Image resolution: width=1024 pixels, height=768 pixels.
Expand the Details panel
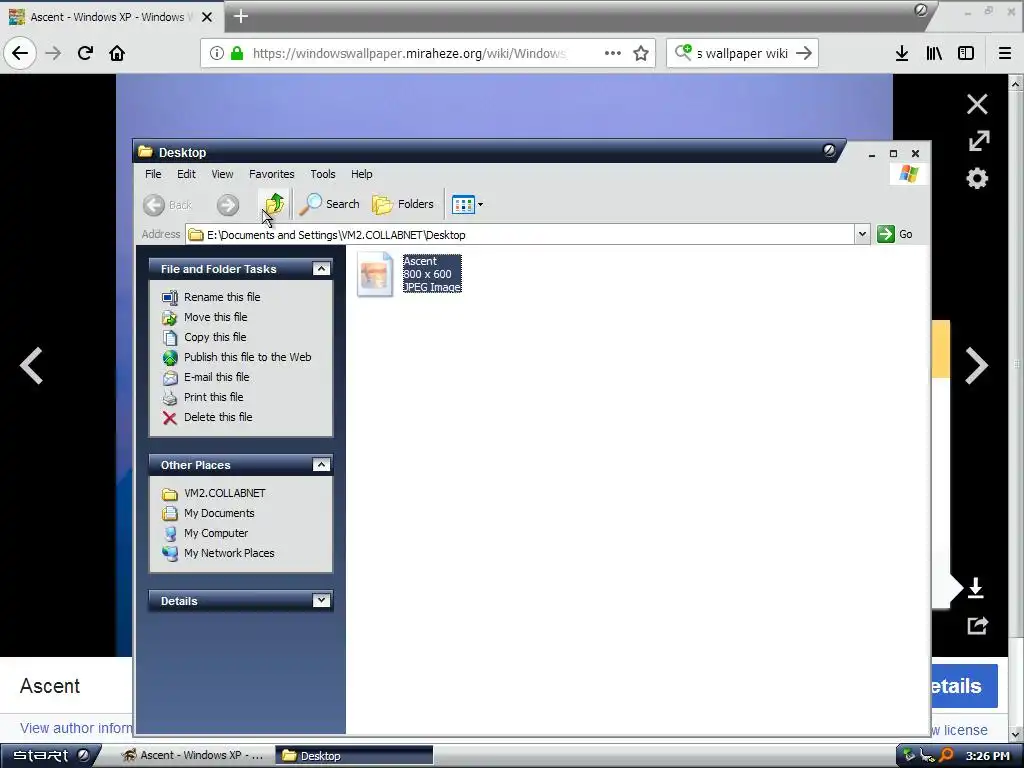point(321,600)
